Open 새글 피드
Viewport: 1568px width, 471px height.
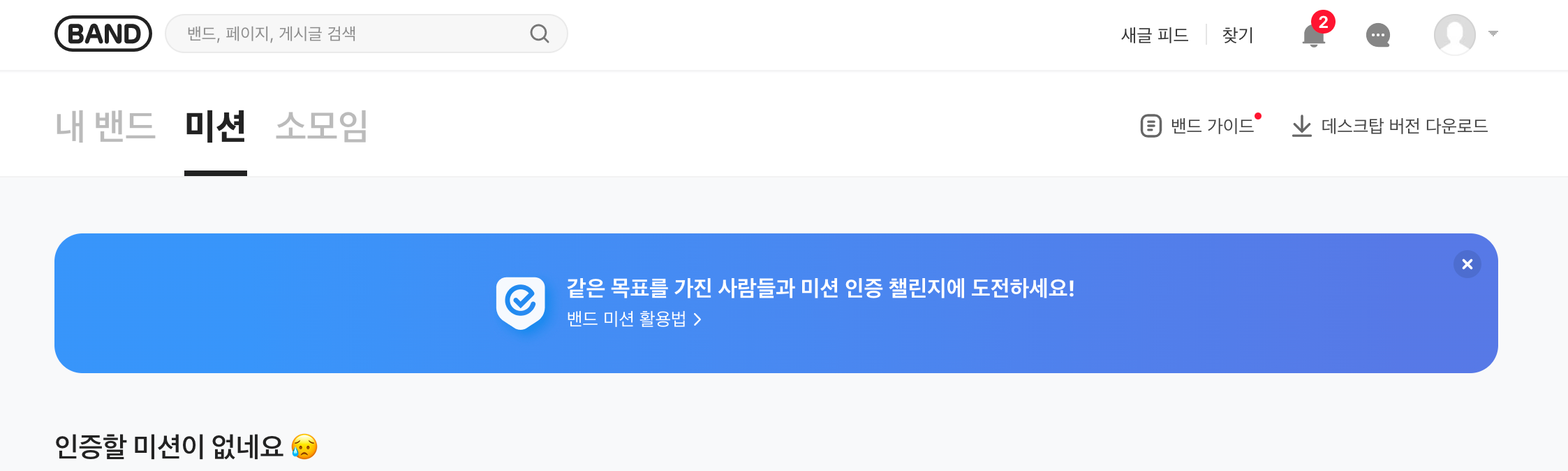point(1154,35)
